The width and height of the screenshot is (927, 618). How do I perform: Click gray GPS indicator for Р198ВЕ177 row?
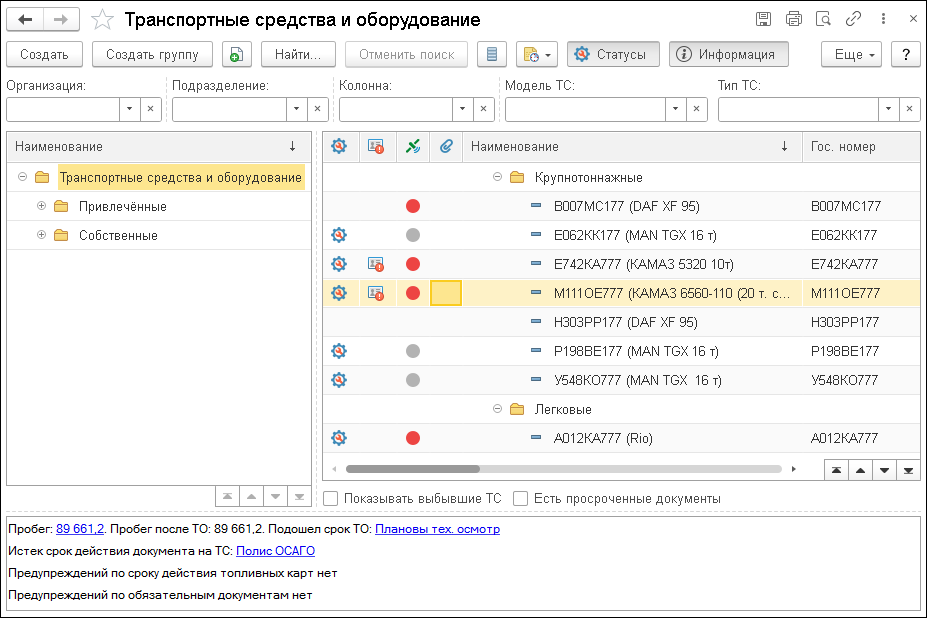[x=413, y=351]
